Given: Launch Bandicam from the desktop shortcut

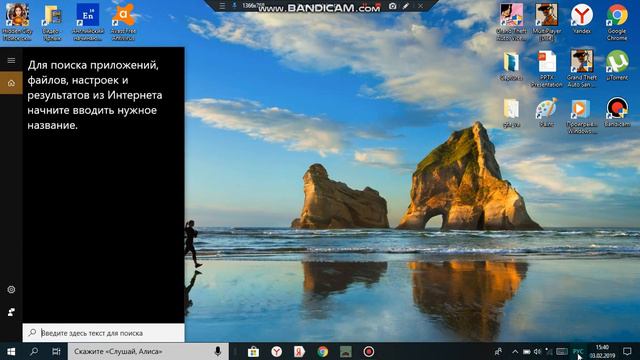Looking at the screenshot, I should 617,112.
